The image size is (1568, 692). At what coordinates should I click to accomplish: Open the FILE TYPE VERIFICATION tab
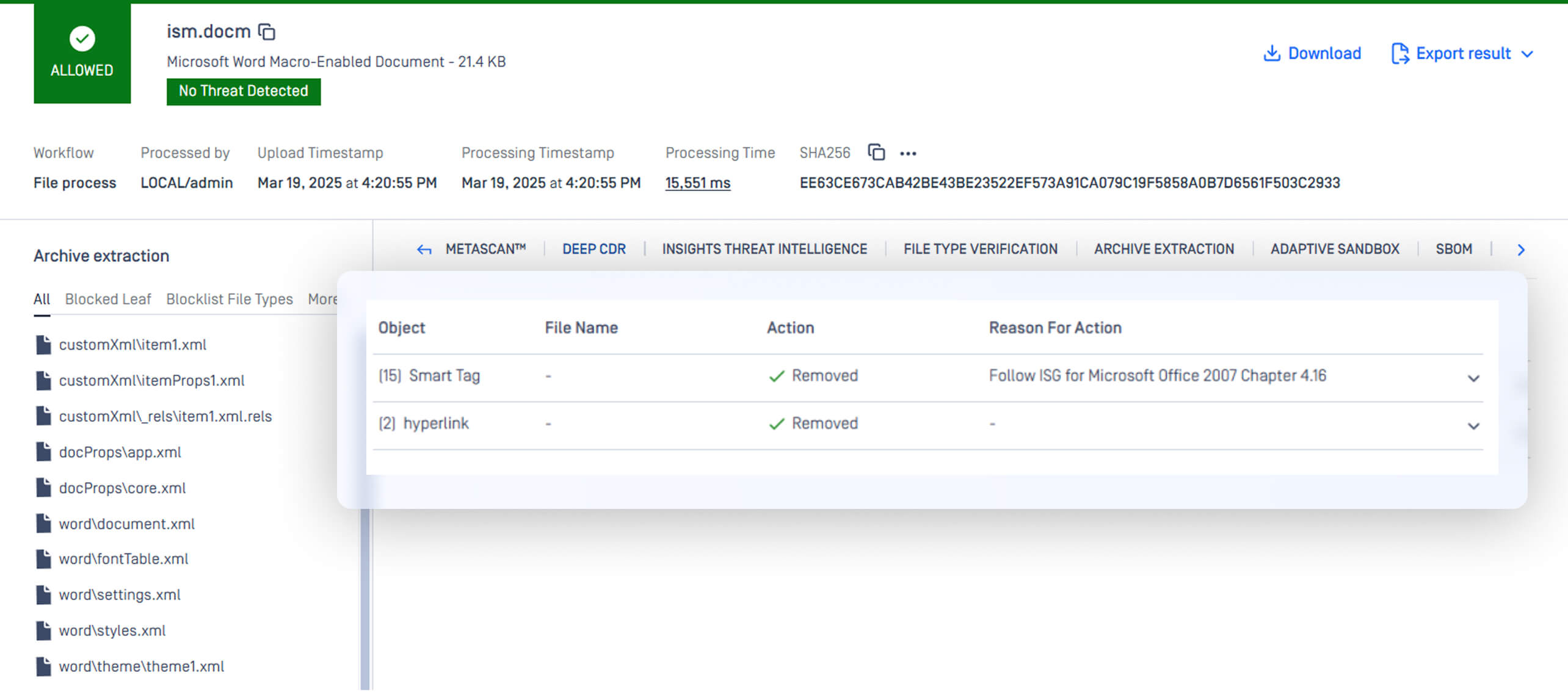[980, 249]
